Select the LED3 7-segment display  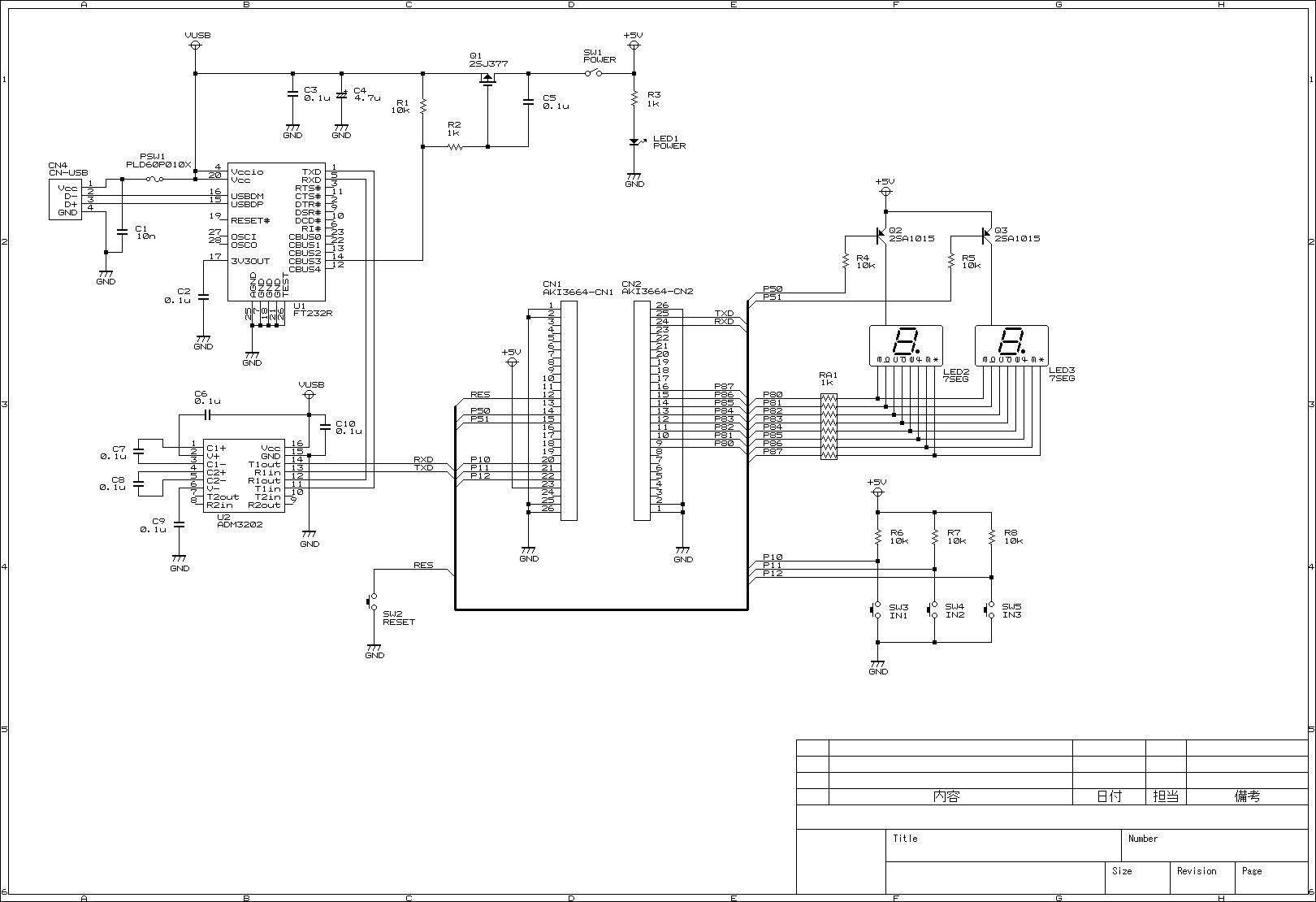(1011, 345)
